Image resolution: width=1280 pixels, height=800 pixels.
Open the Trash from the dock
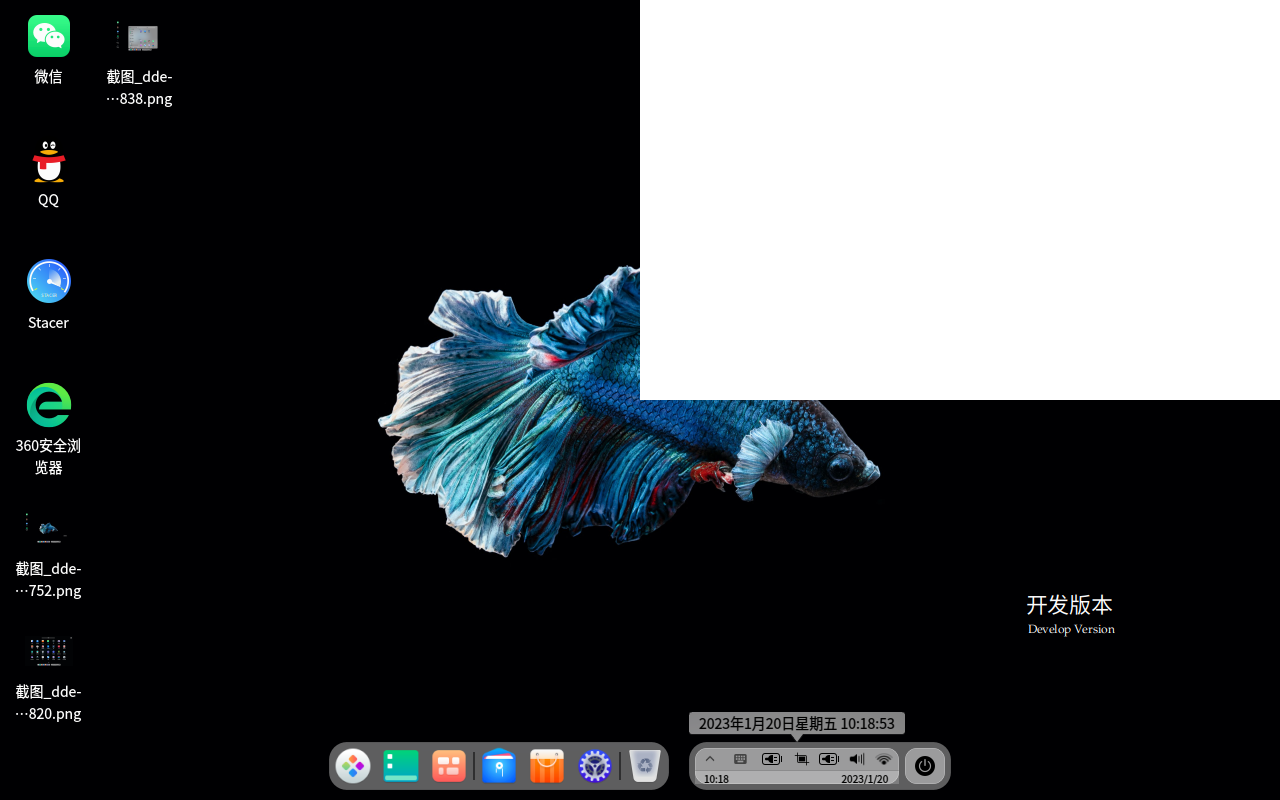click(644, 766)
